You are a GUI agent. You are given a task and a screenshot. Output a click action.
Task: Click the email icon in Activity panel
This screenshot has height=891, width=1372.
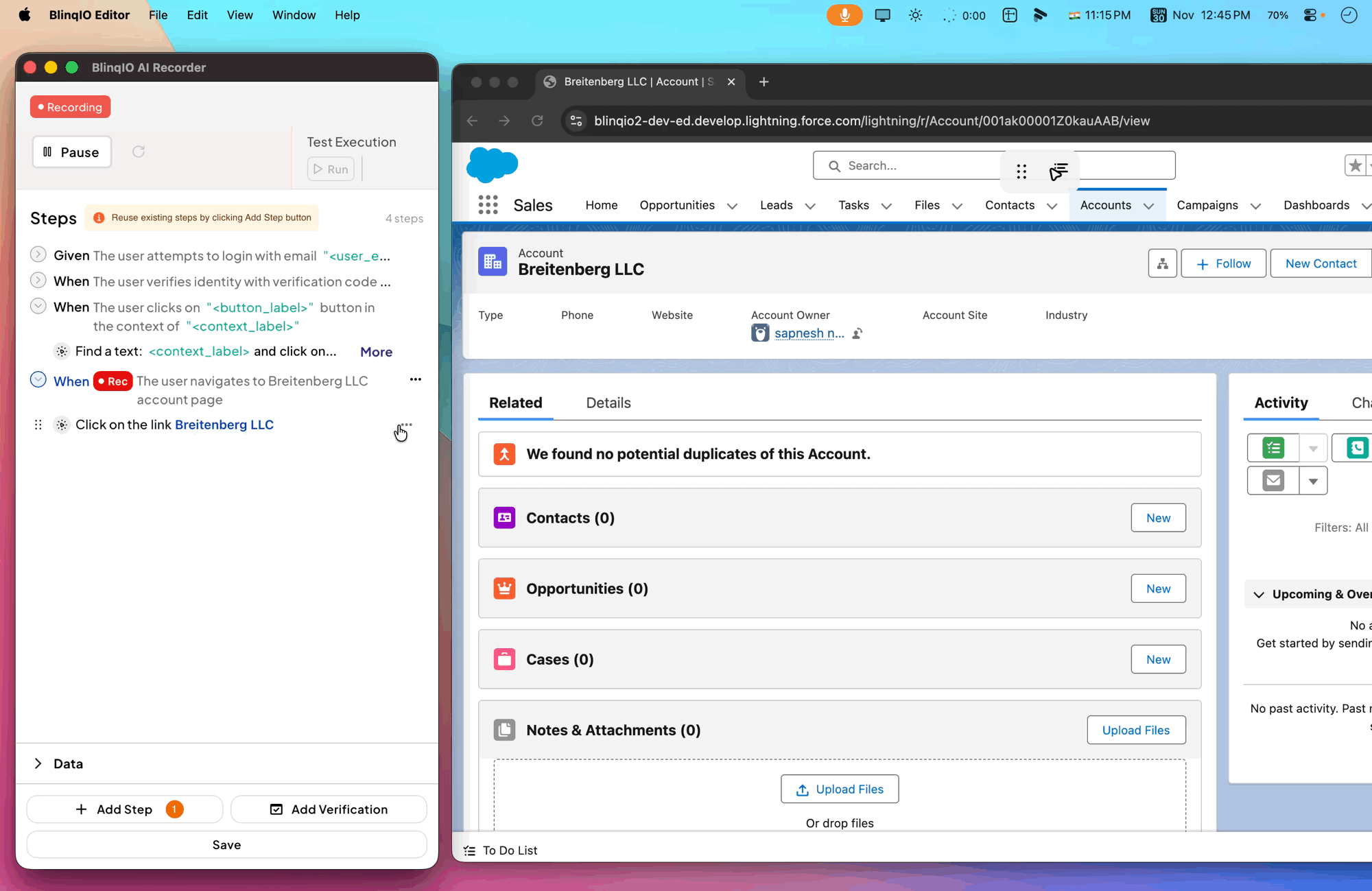[1273, 481]
